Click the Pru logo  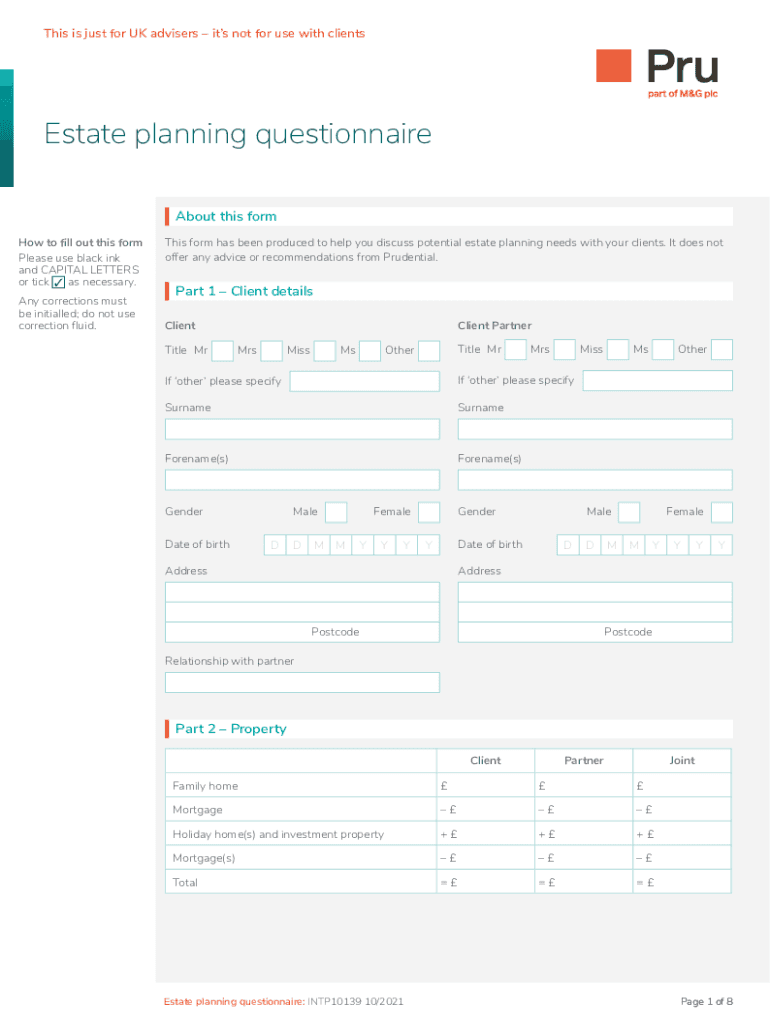click(x=657, y=71)
